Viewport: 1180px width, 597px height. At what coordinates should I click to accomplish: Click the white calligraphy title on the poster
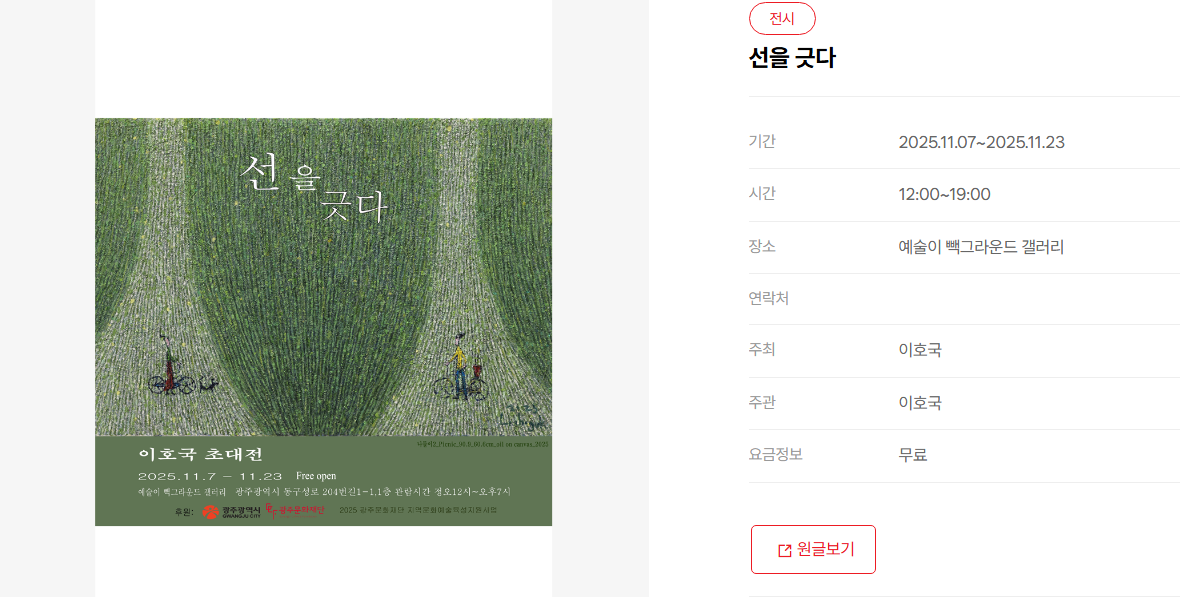click(x=314, y=187)
